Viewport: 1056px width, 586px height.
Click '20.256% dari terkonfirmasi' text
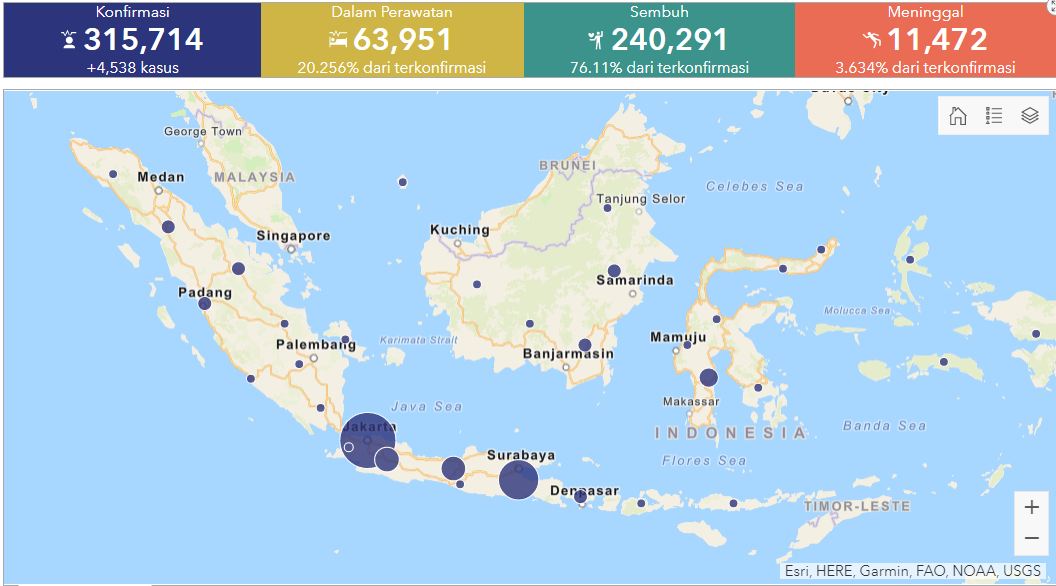(392, 67)
